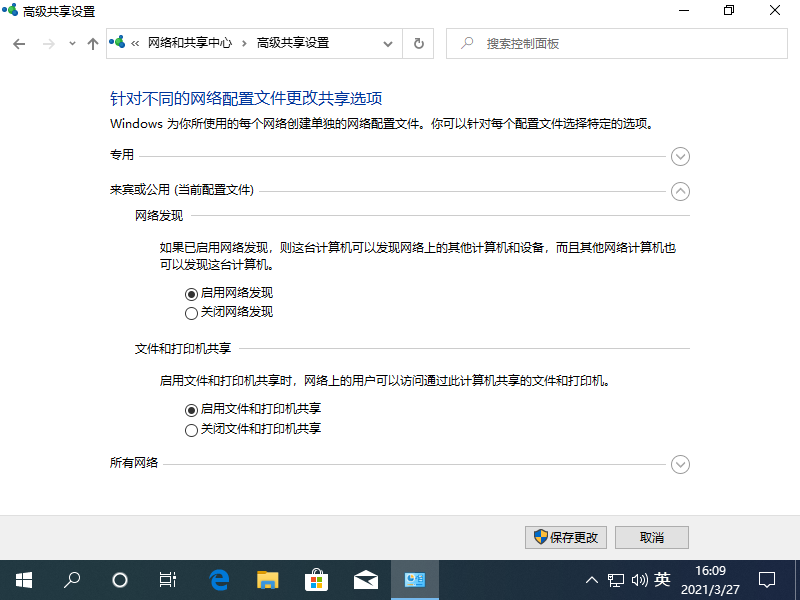选择关闭网络发现单选按钮
This screenshot has width=800, height=600.
pyautogui.click(x=189, y=312)
